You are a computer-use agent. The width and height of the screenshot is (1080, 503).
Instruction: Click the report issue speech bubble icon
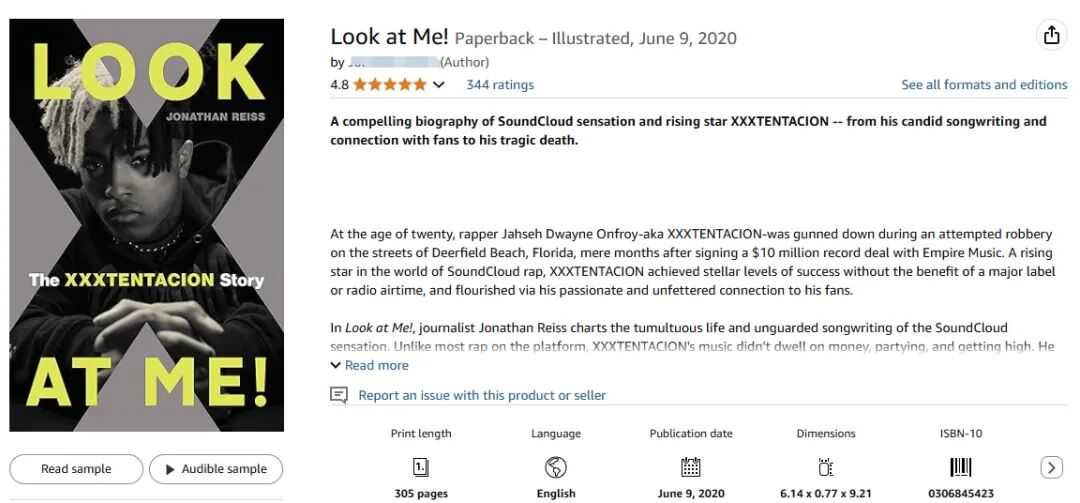(x=339, y=395)
